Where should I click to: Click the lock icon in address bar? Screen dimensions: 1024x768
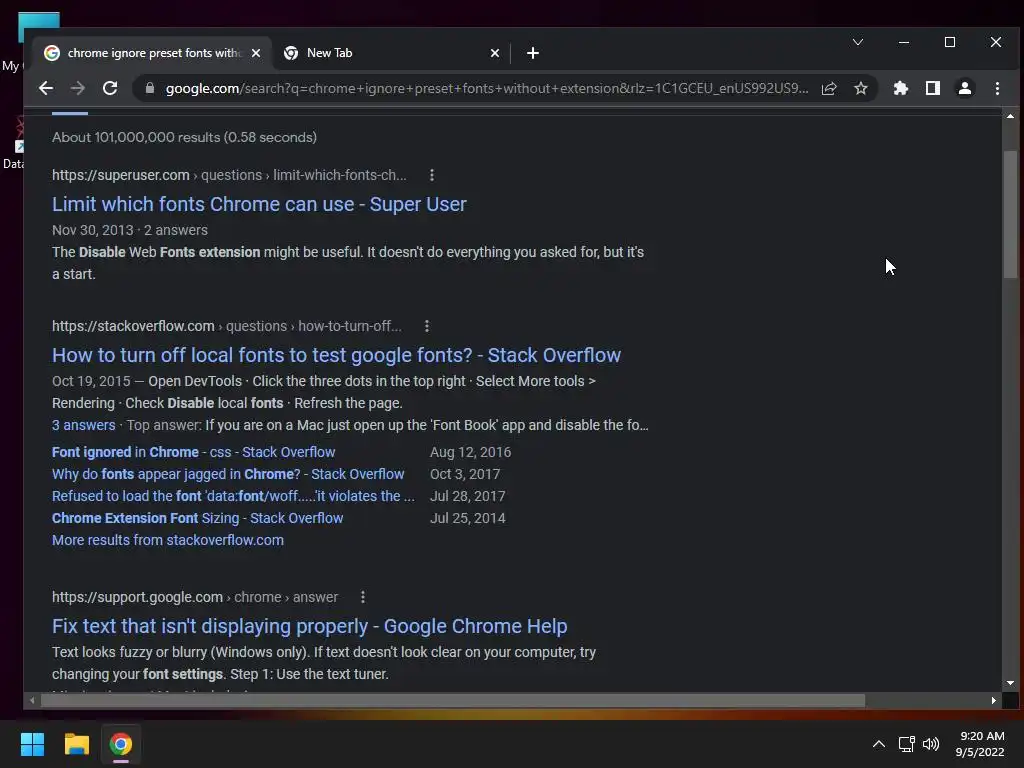(150, 88)
